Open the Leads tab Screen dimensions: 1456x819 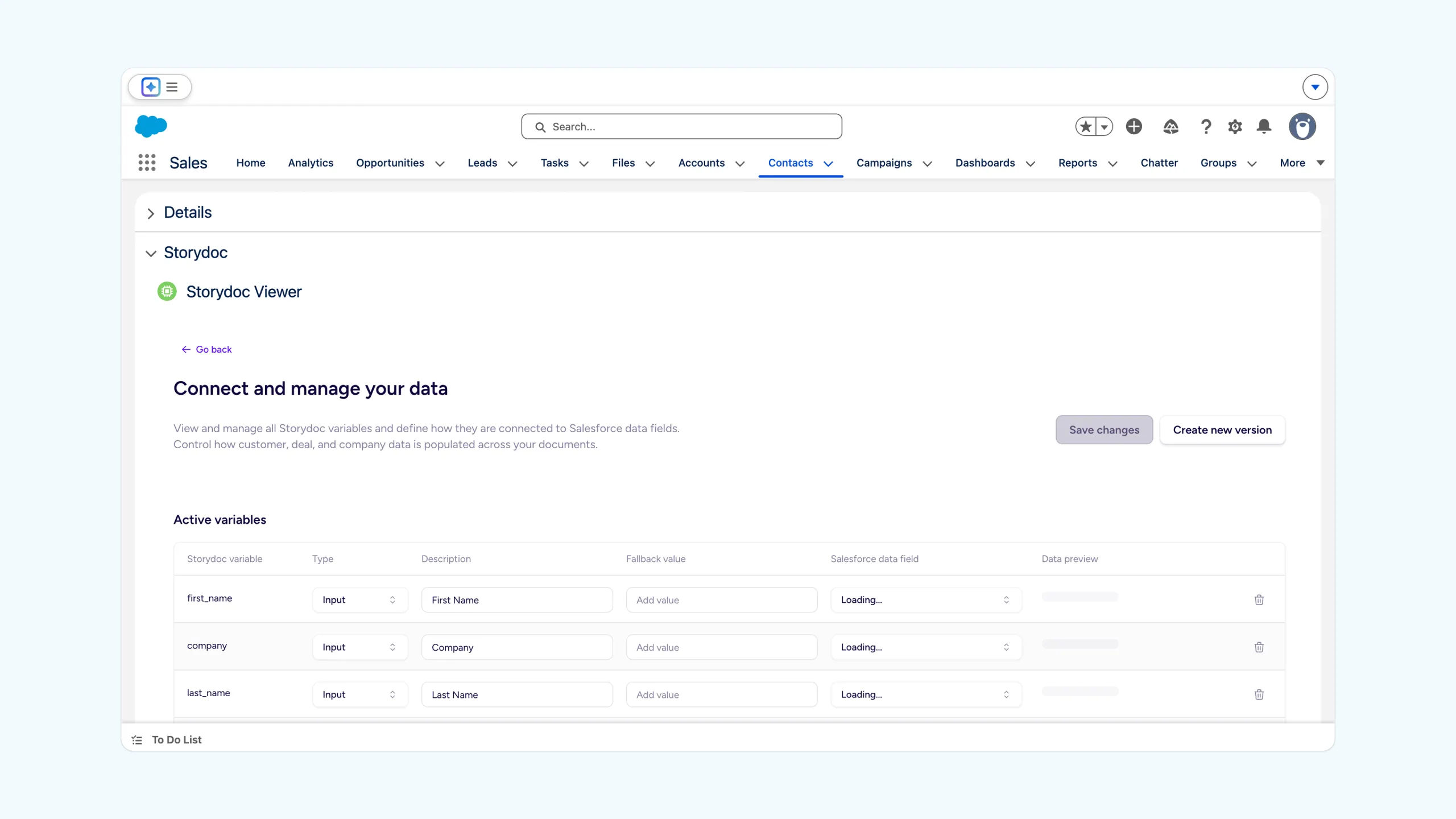(x=482, y=163)
